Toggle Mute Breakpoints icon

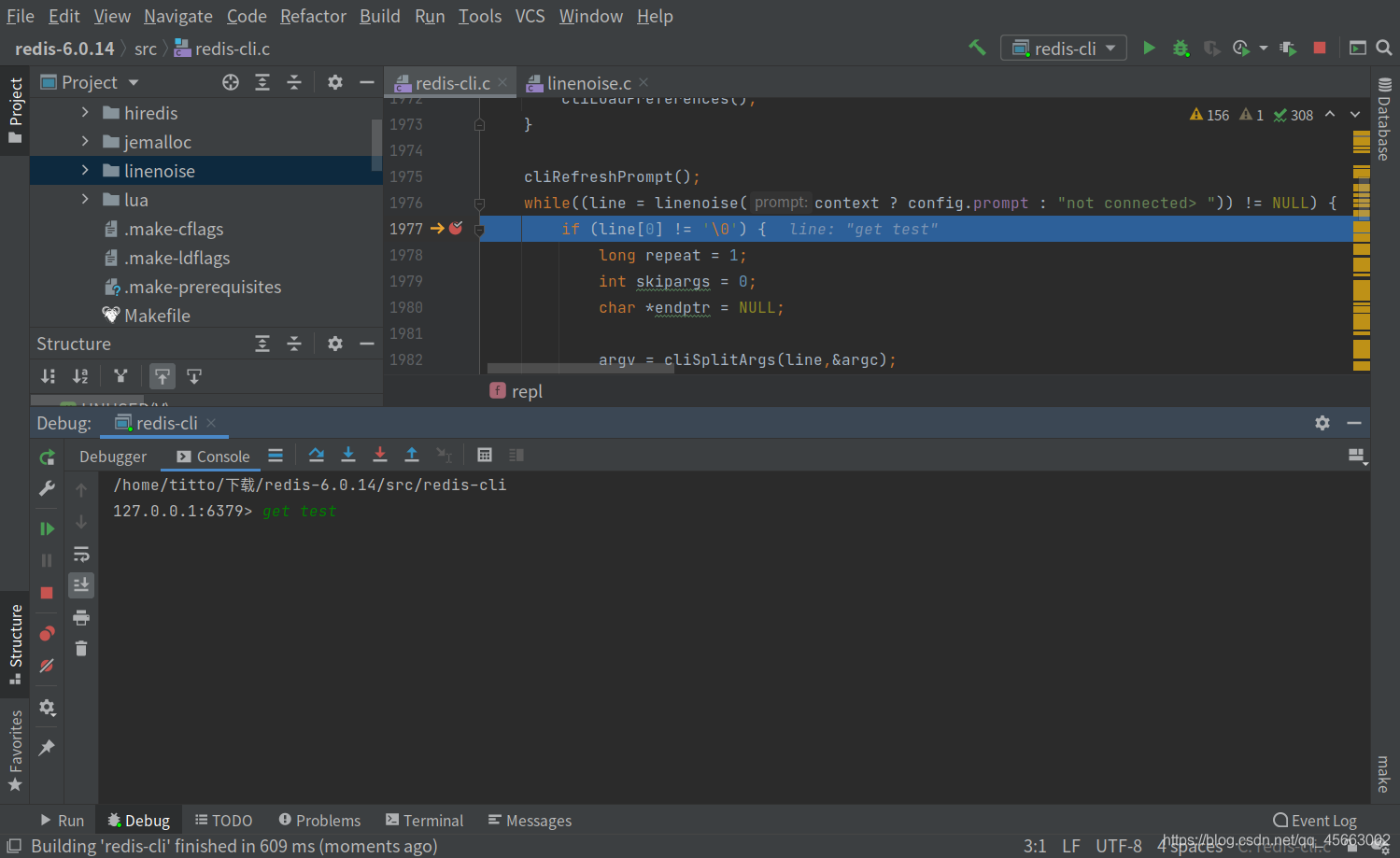point(47,666)
